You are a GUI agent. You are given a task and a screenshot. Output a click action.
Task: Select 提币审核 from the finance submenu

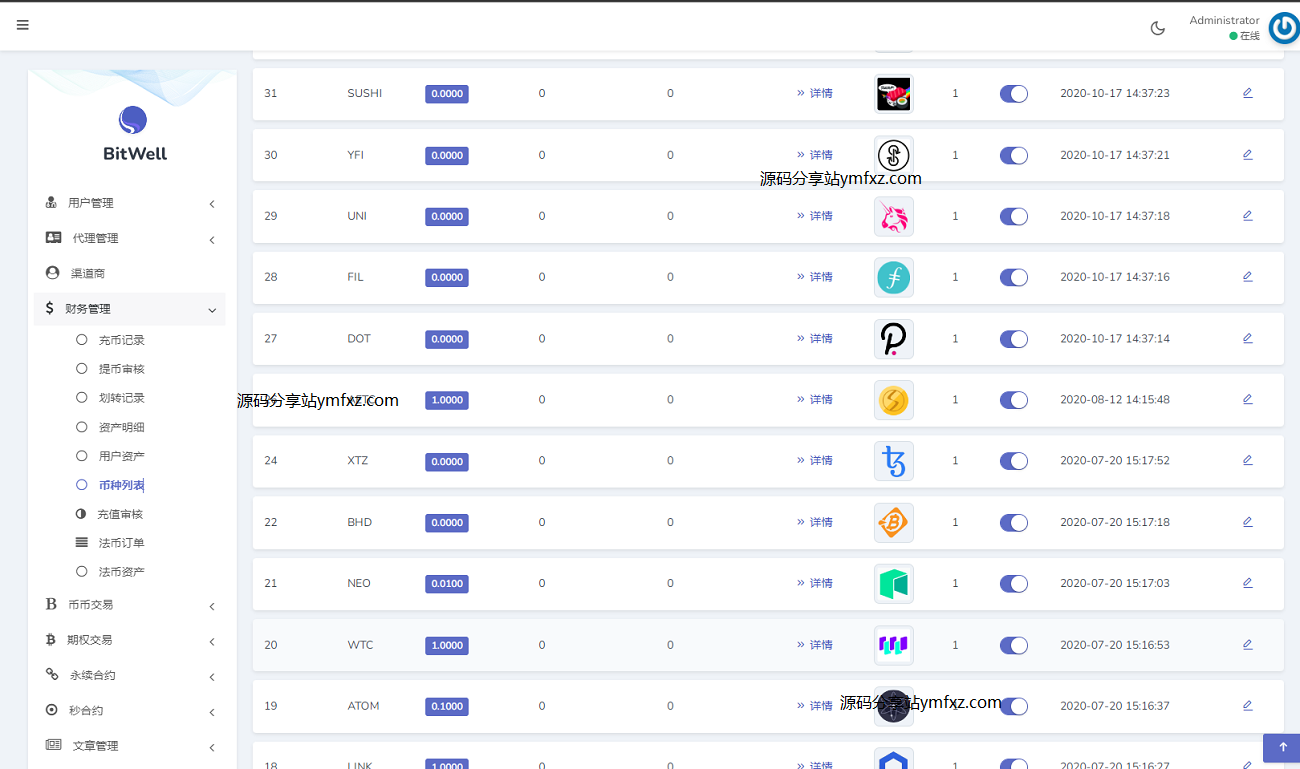coord(121,369)
